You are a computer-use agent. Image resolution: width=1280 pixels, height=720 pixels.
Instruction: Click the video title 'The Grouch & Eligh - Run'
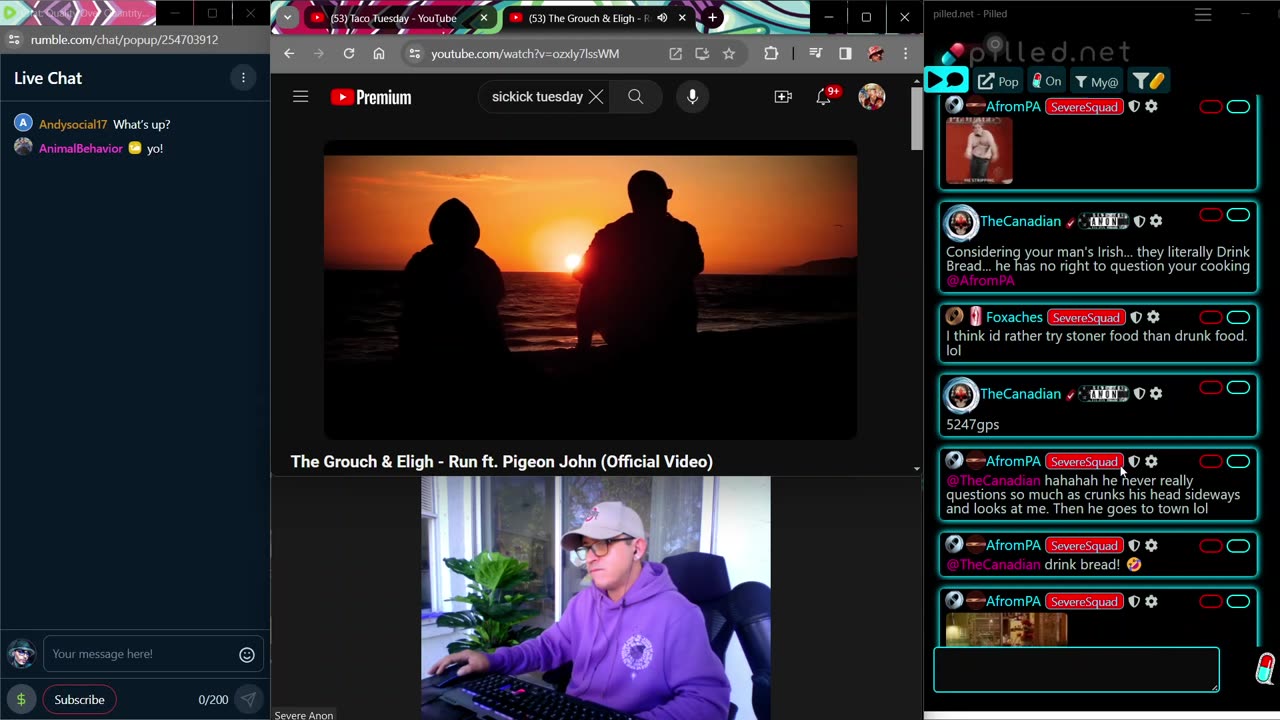click(x=502, y=461)
